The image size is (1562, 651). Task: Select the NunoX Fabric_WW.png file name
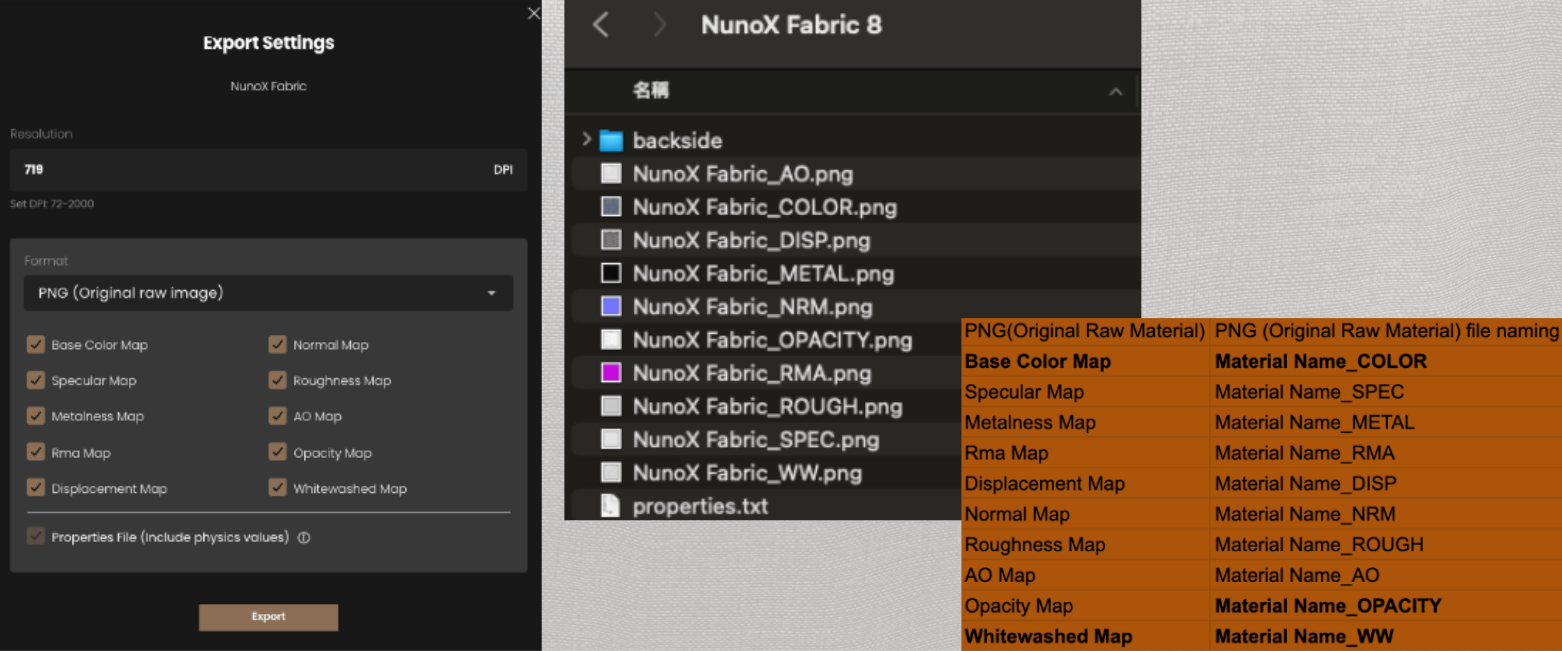tap(747, 472)
